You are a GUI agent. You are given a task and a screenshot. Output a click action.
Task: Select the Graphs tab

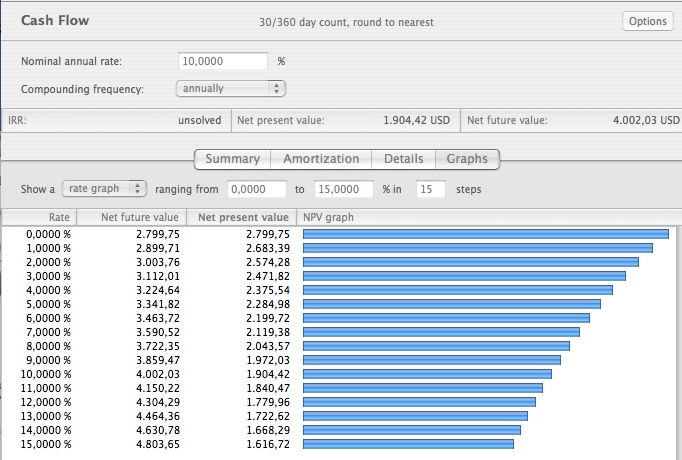(x=467, y=159)
